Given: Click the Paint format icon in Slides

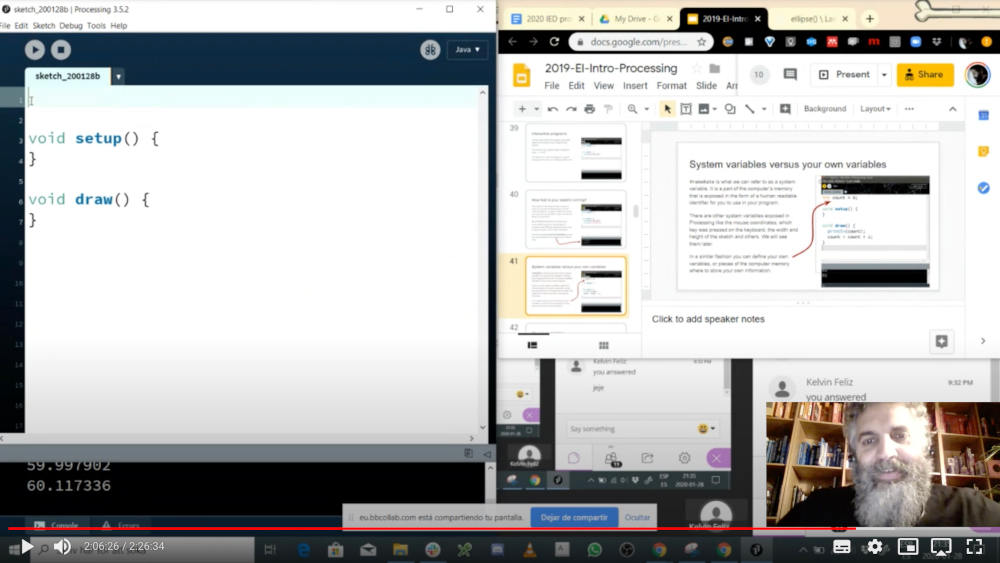Looking at the screenshot, I should tap(608, 109).
